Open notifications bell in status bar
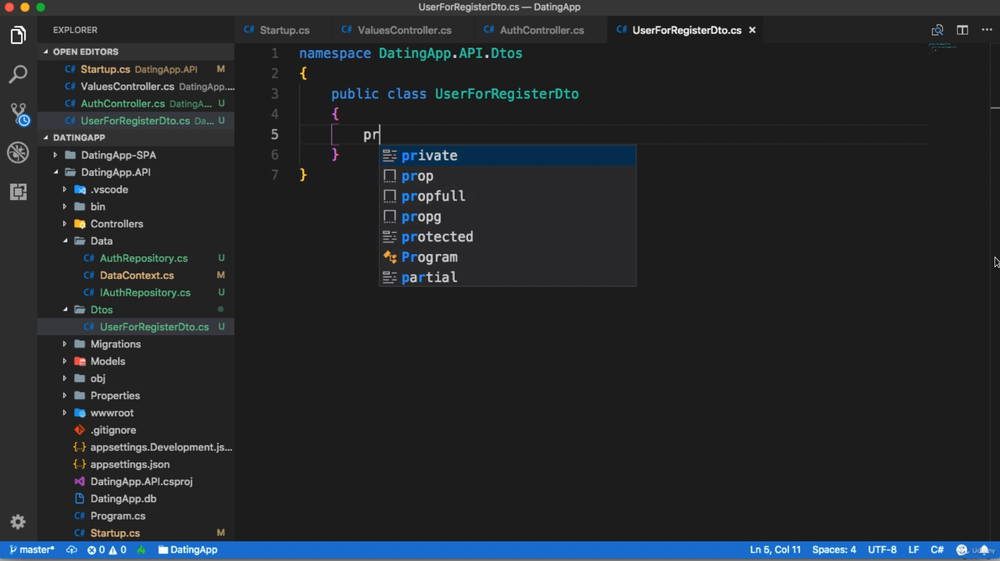 [984, 550]
